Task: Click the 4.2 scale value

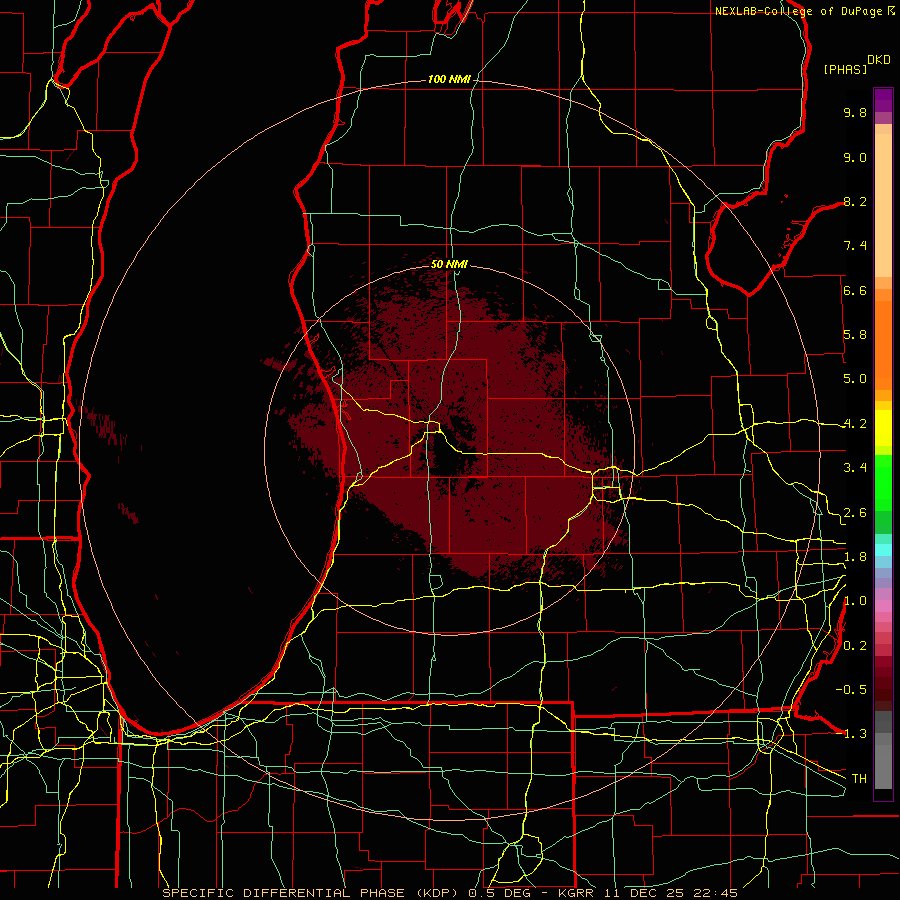Action: [855, 424]
